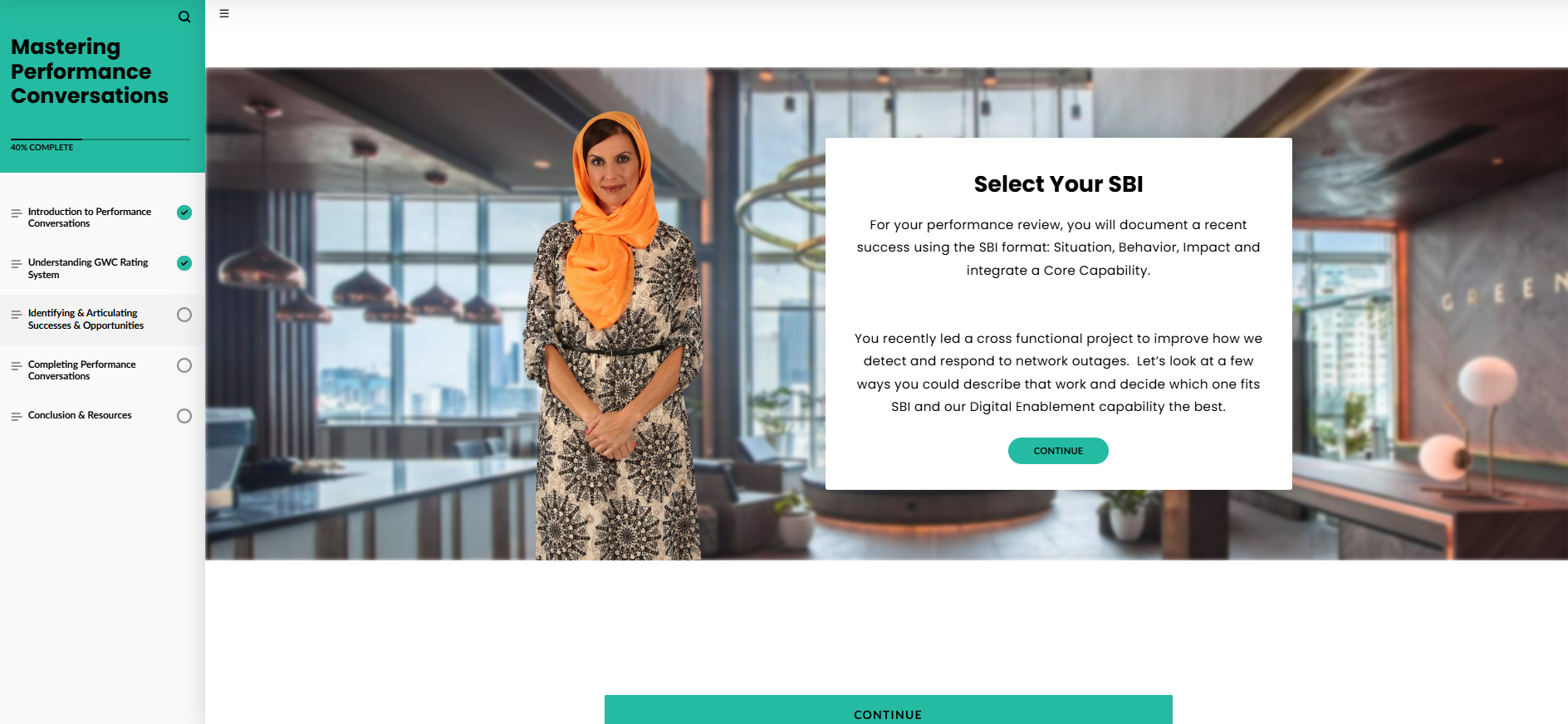Click list icon beside Conclusion & Resources

pos(16,417)
